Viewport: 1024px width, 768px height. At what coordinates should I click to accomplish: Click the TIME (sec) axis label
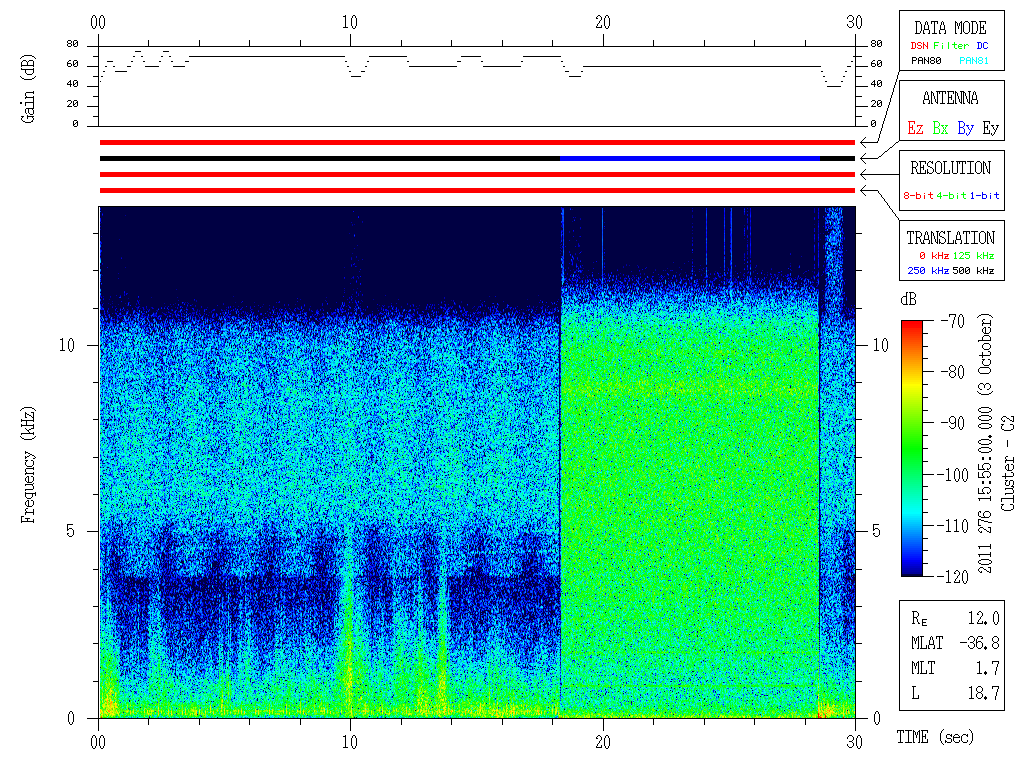[935, 738]
